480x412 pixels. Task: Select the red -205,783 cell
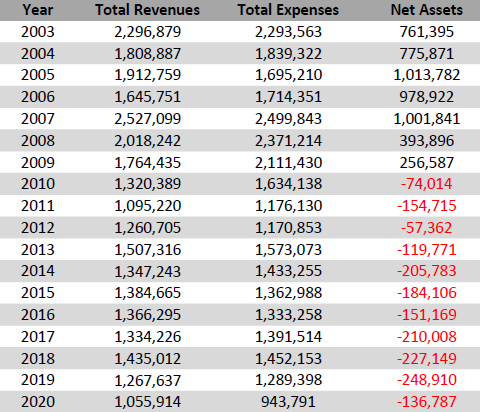427,271
